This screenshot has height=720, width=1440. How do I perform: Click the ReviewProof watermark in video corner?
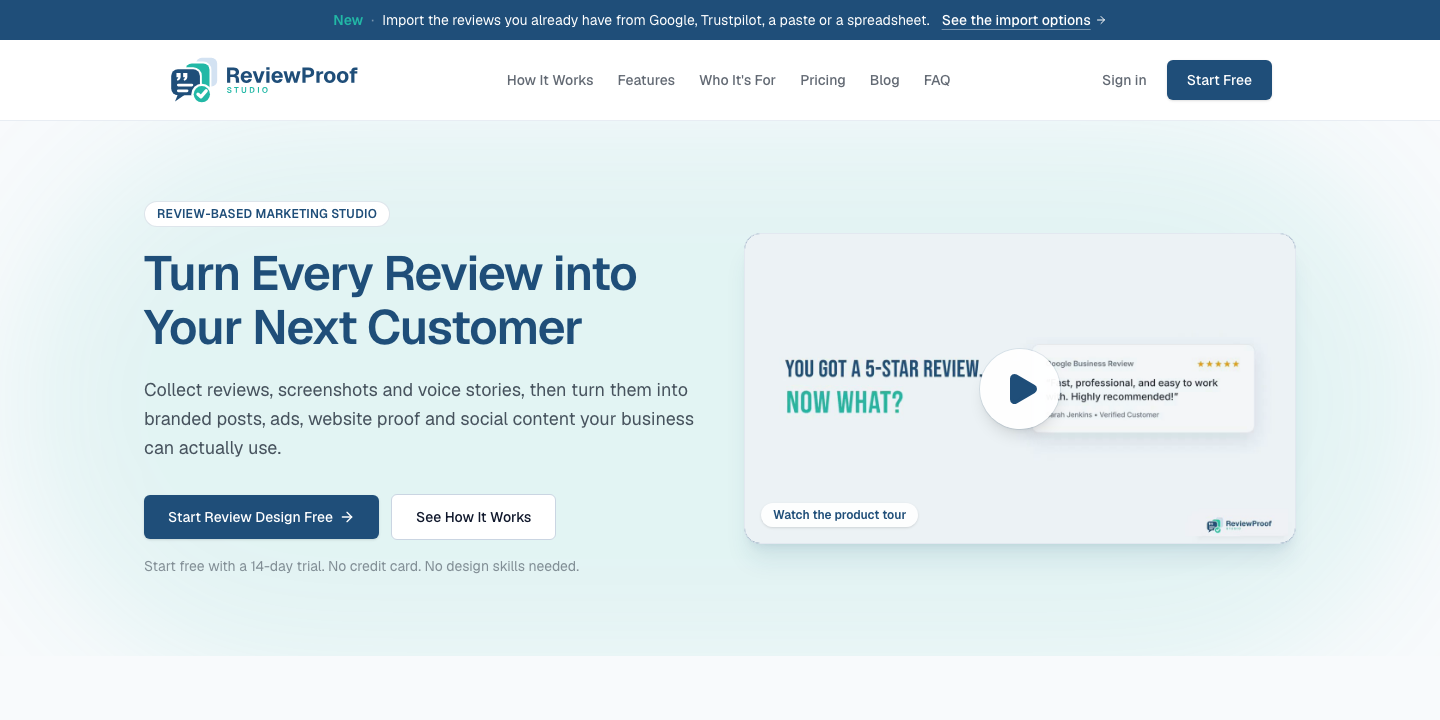click(1239, 525)
